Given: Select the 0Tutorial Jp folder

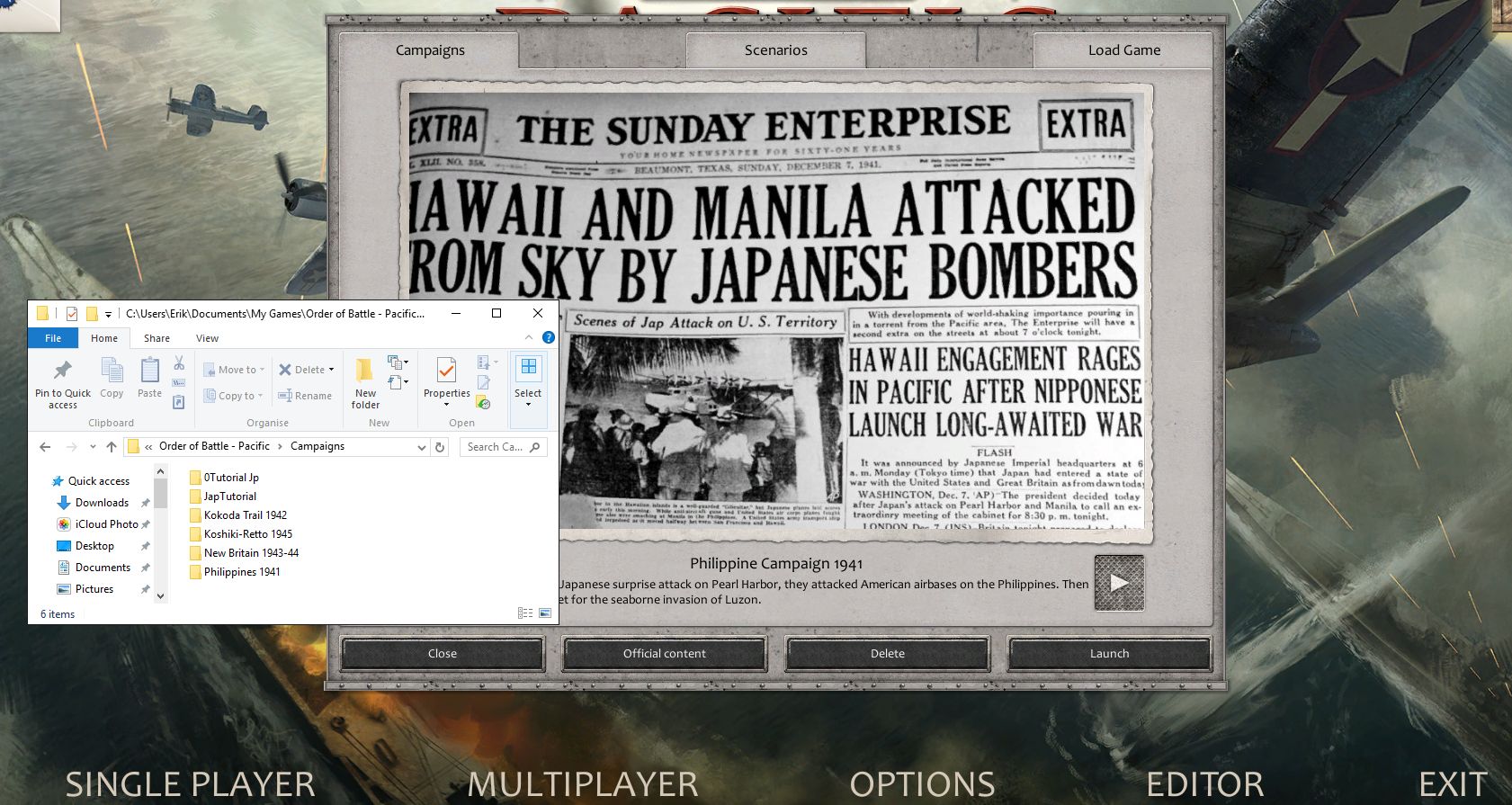Looking at the screenshot, I should point(225,478).
